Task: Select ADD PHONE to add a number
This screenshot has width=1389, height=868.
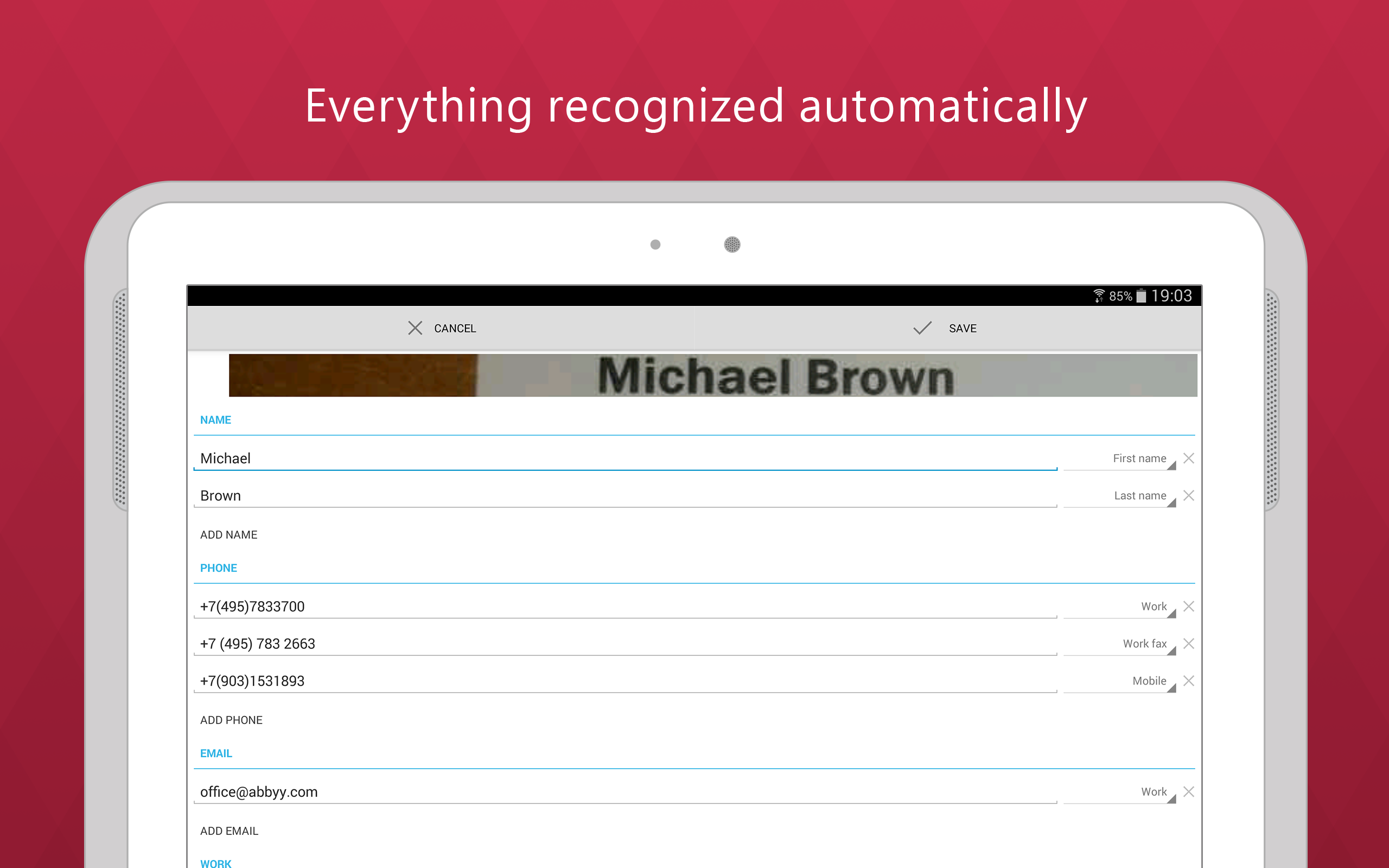Action: coord(231,719)
